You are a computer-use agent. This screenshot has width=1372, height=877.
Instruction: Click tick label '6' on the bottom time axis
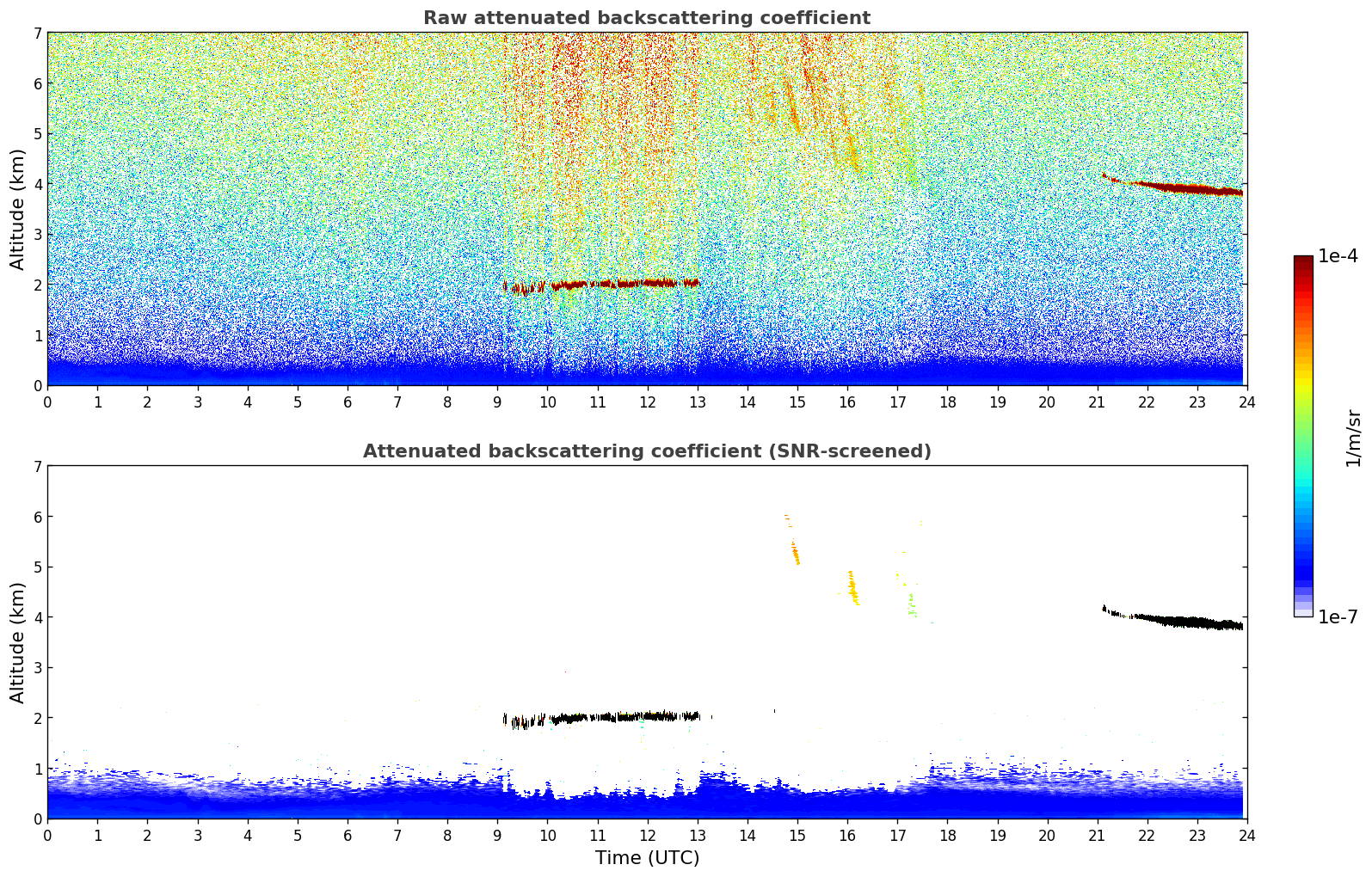click(348, 835)
